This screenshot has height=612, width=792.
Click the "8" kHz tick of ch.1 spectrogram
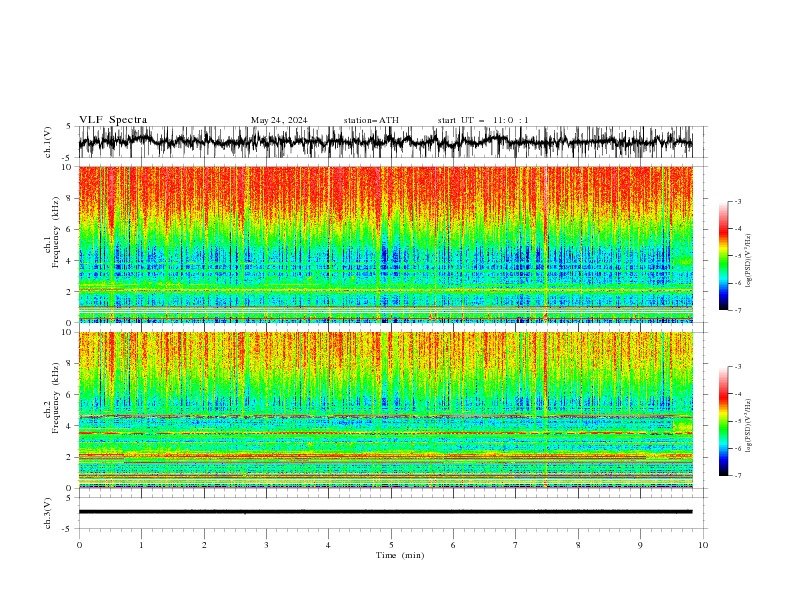point(70,198)
